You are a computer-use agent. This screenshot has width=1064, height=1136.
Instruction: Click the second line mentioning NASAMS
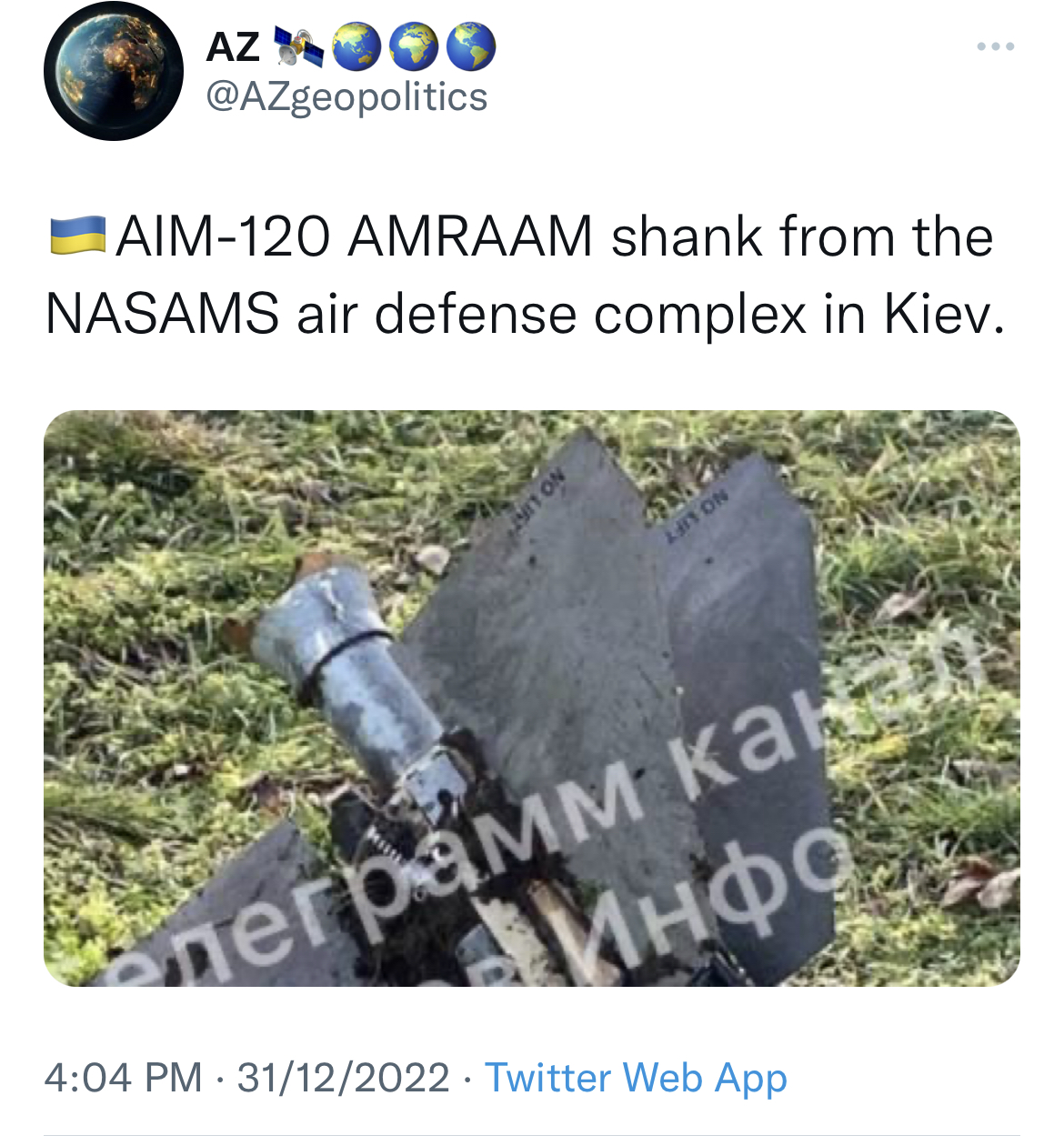click(526, 314)
